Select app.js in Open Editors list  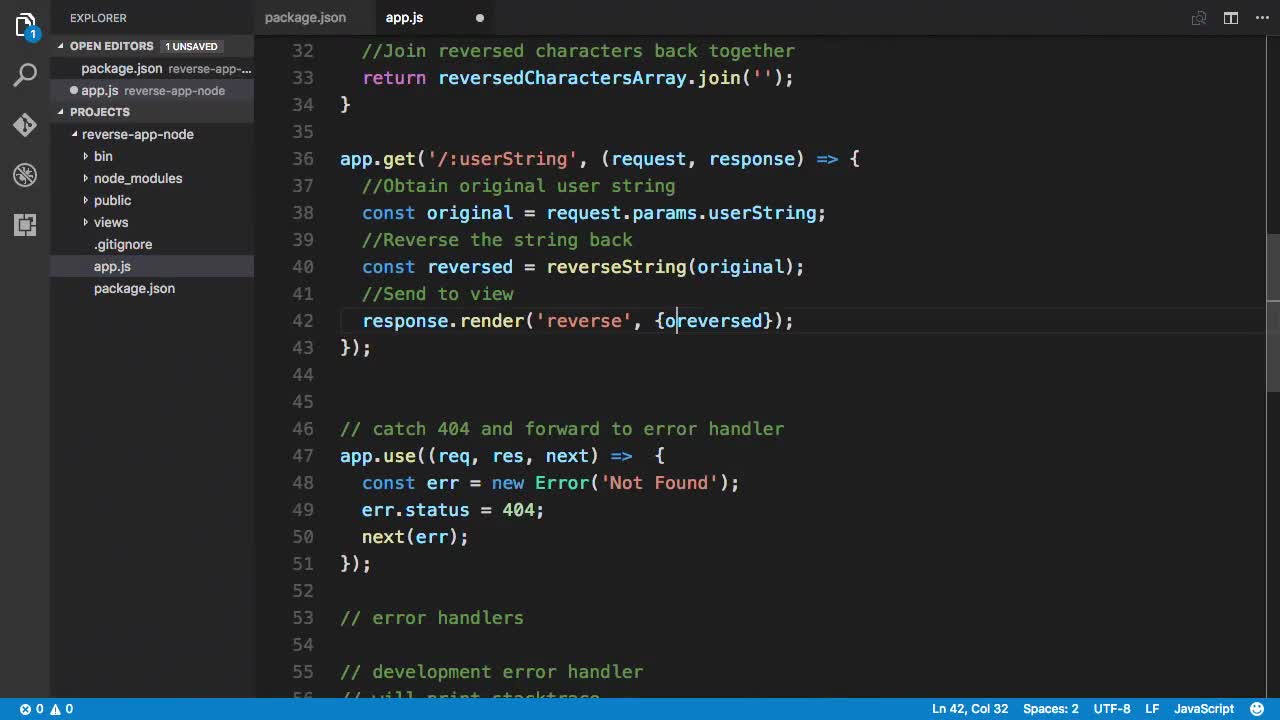tap(152, 90)
